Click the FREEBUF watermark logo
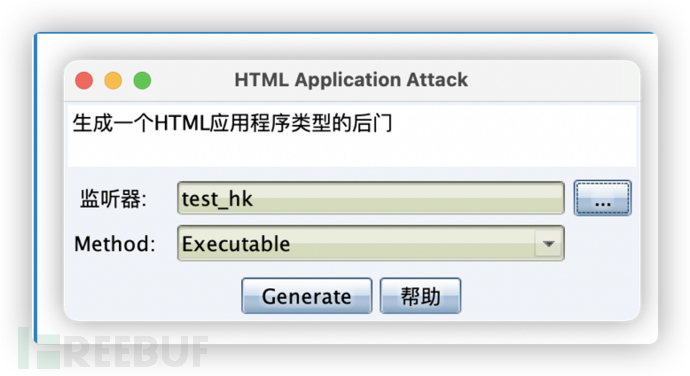The height and width of the screenshot is (376, 690). click(x=113, y=350)
